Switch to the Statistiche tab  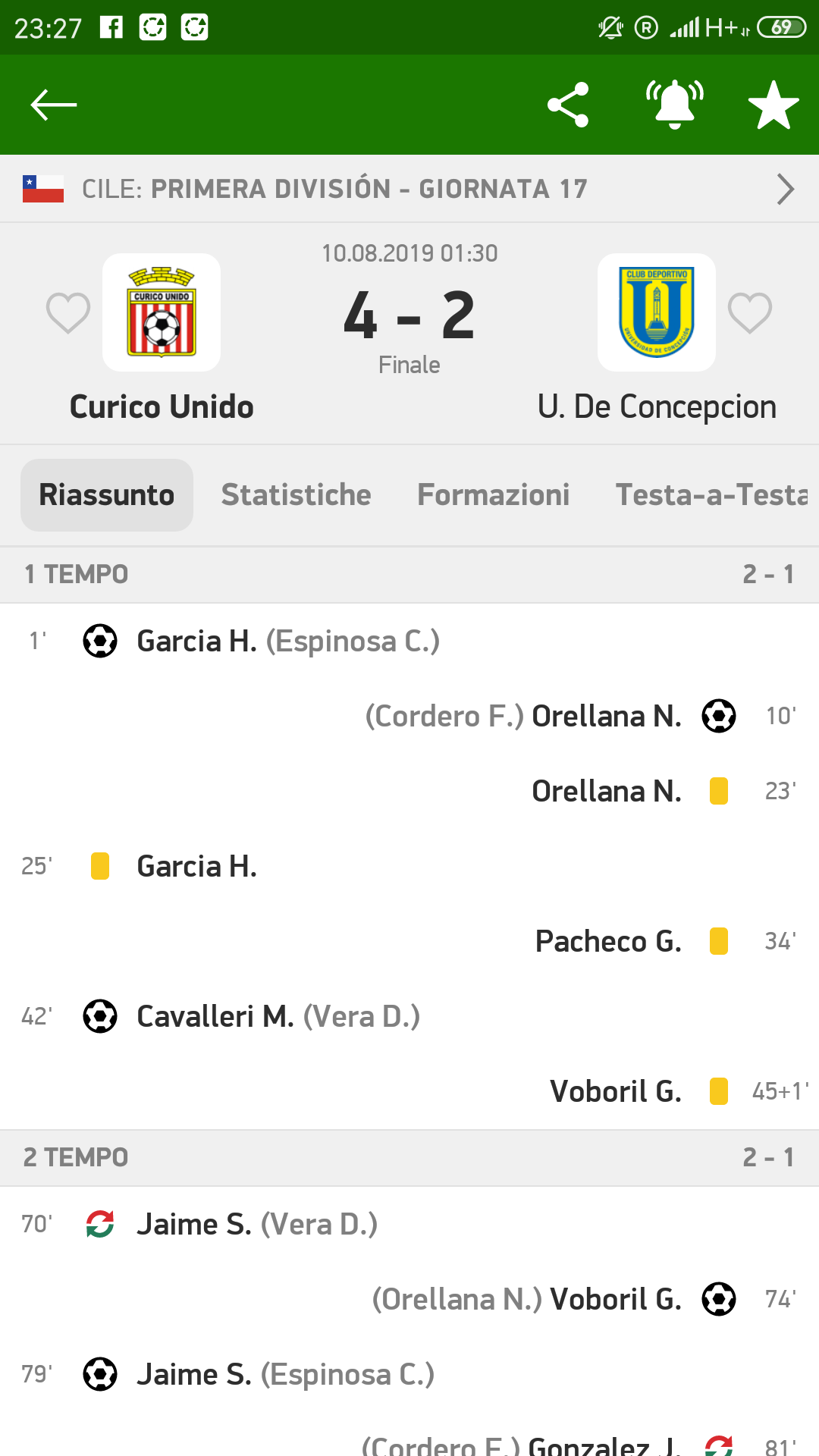point(296,494)
